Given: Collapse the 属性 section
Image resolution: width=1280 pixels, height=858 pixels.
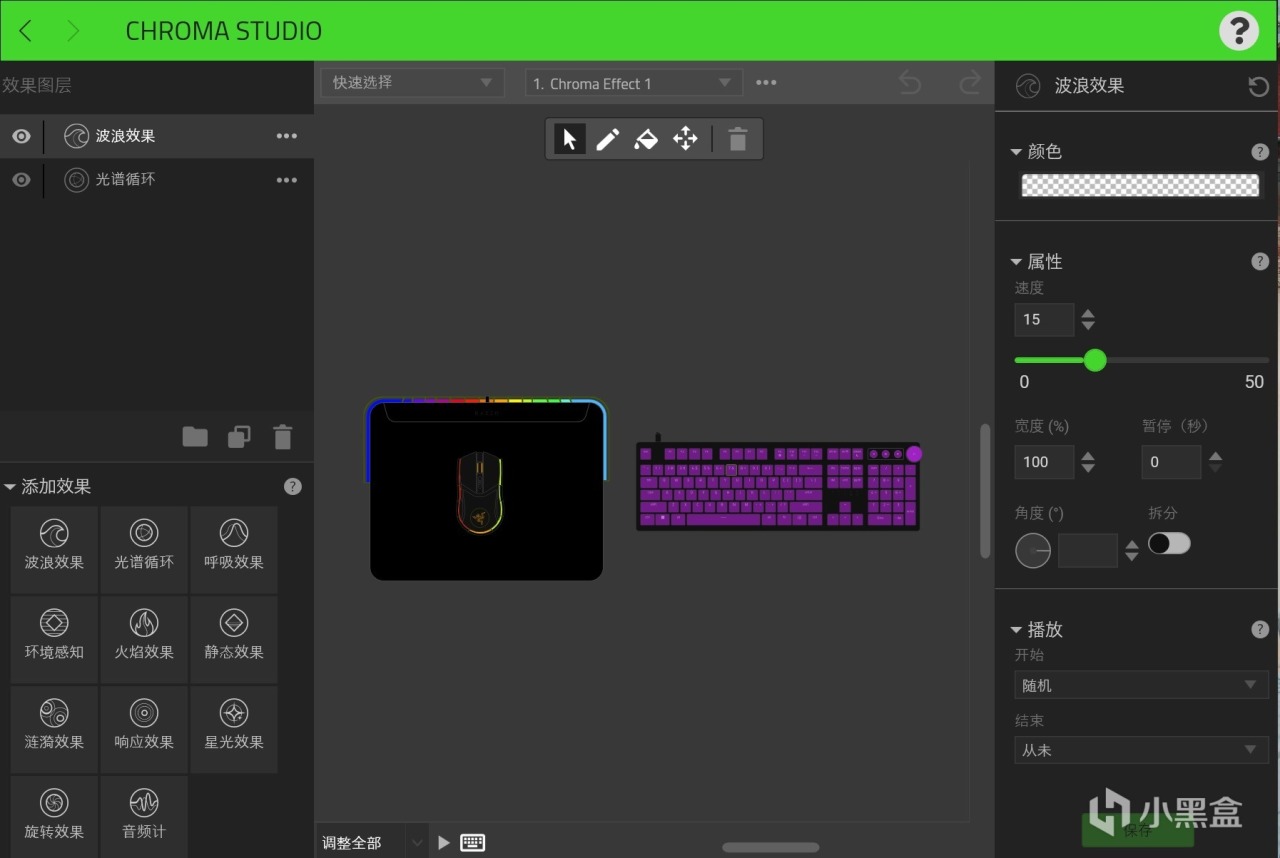Looking at the screenshot, I should point(1016,262).
